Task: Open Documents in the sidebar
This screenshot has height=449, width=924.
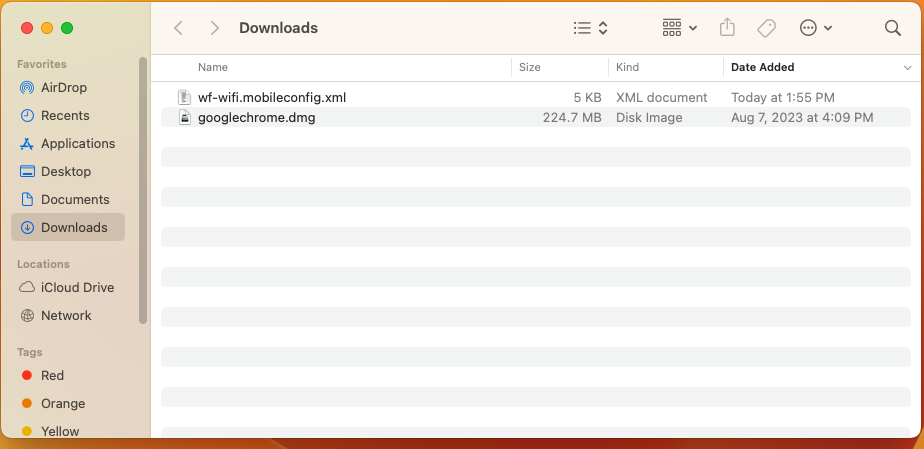Action: tap(68, 200)
